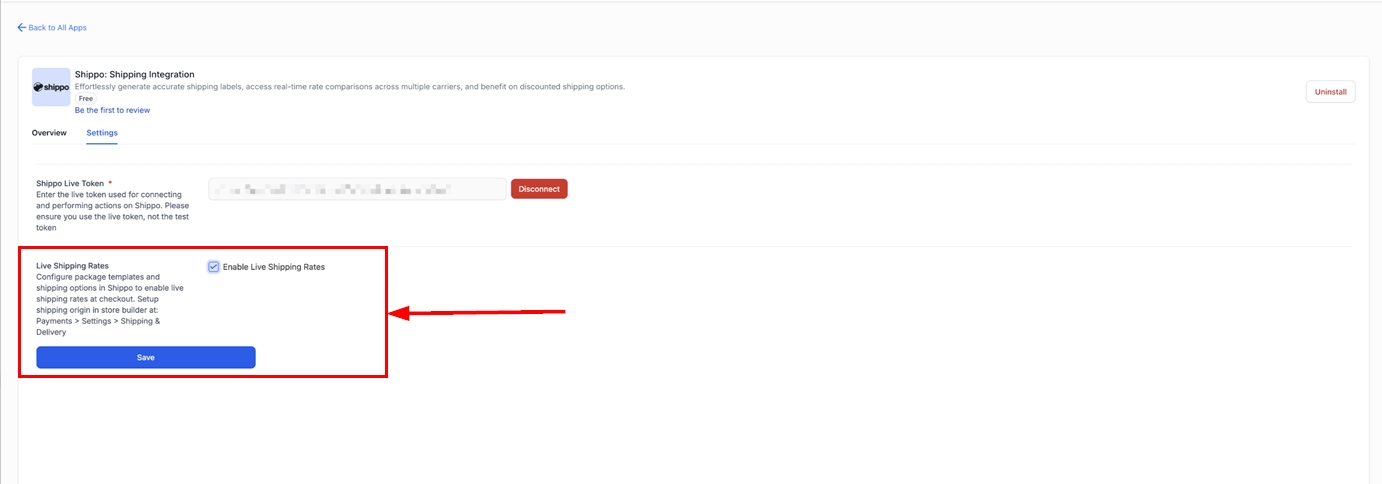Screen dimensions: 1382x484
Task: Click the 'Live Shipping Rates' section heading
Action: [72, 266]
